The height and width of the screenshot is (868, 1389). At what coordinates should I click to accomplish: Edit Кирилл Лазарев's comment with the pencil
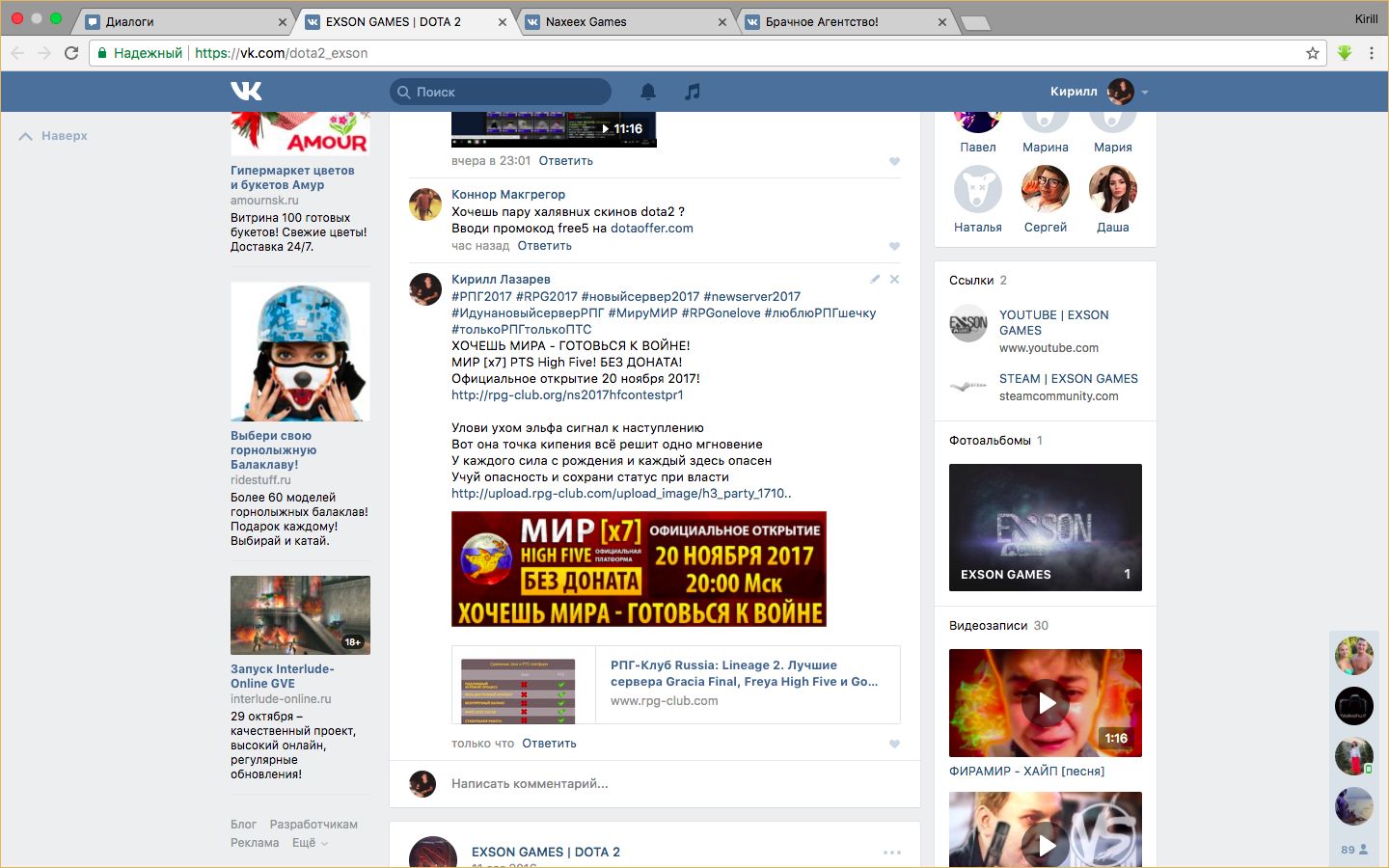[875, 279]
